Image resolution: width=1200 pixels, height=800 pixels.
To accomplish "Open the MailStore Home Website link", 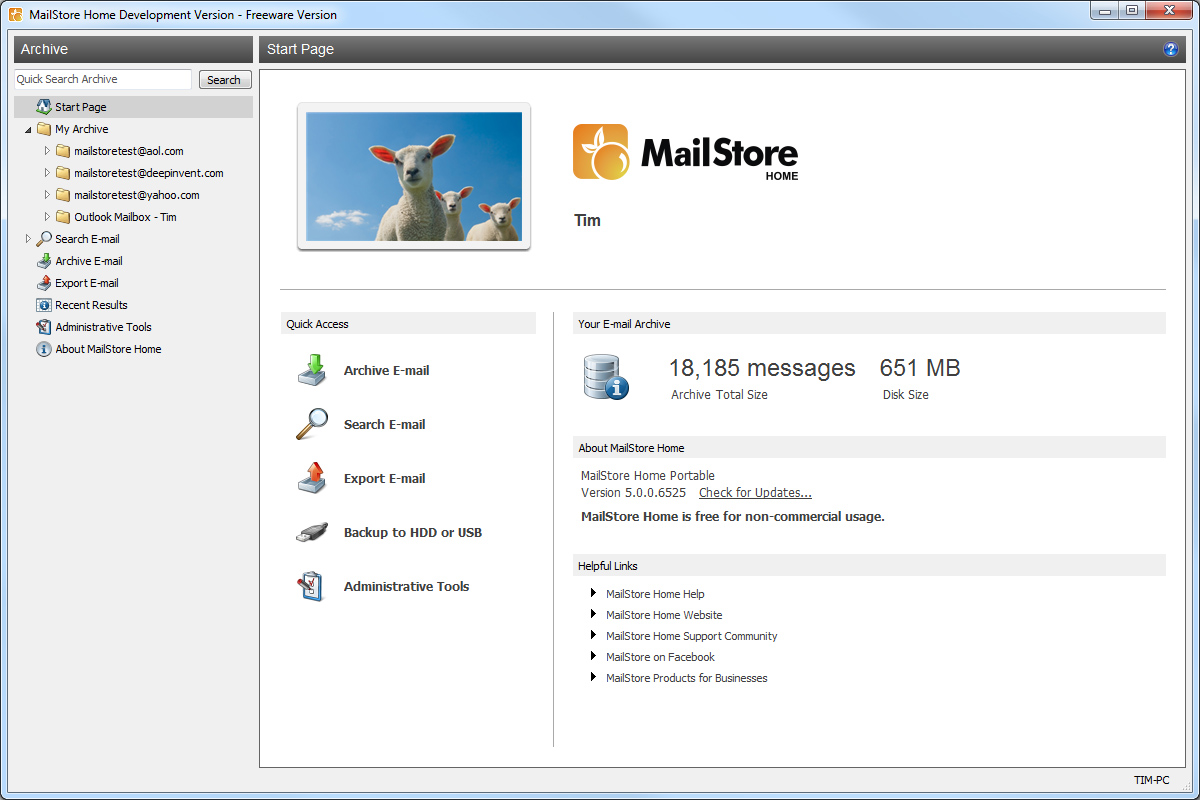I will coord(664,615).
